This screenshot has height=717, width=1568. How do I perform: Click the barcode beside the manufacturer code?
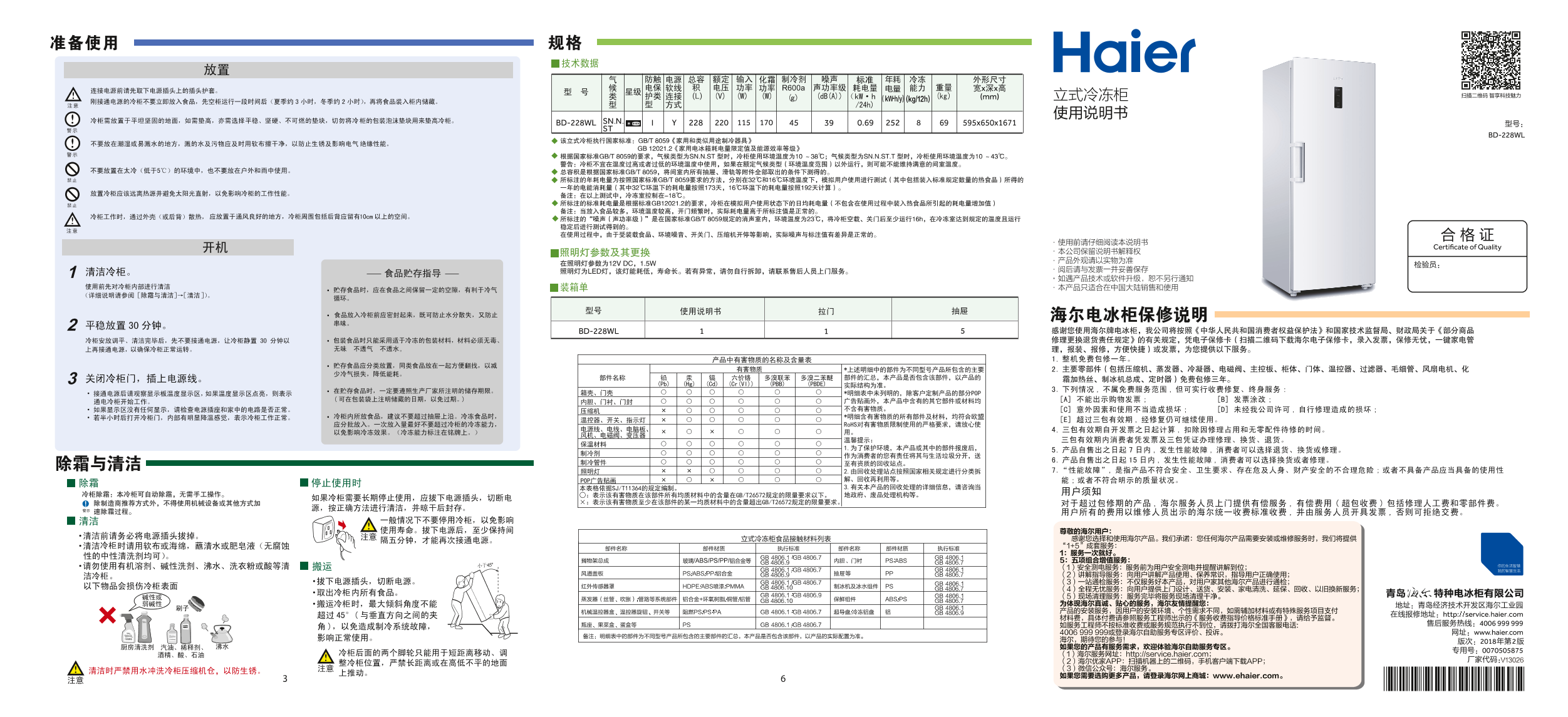tap(1453, 679)
